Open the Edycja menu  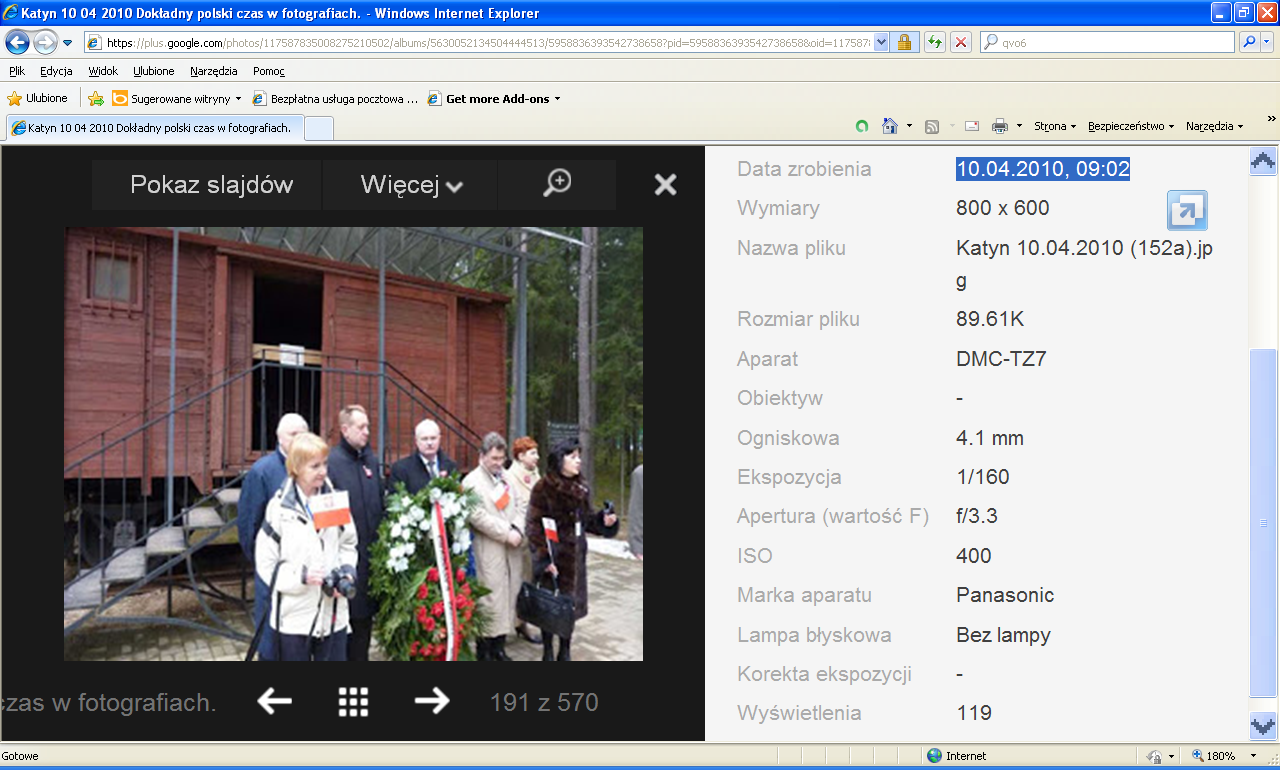56,71
